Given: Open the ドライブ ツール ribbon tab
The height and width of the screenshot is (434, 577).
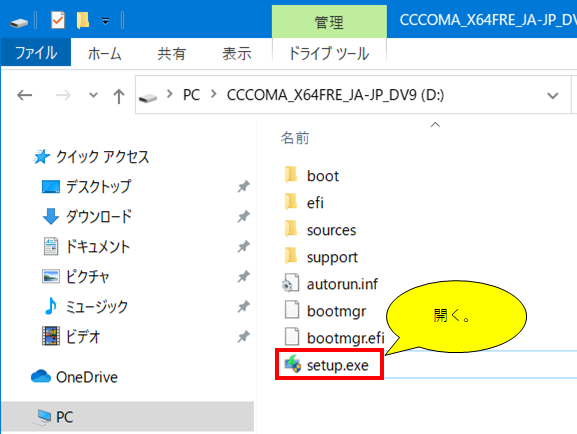Looking at the screenshot, I should [x=329, y=54].
